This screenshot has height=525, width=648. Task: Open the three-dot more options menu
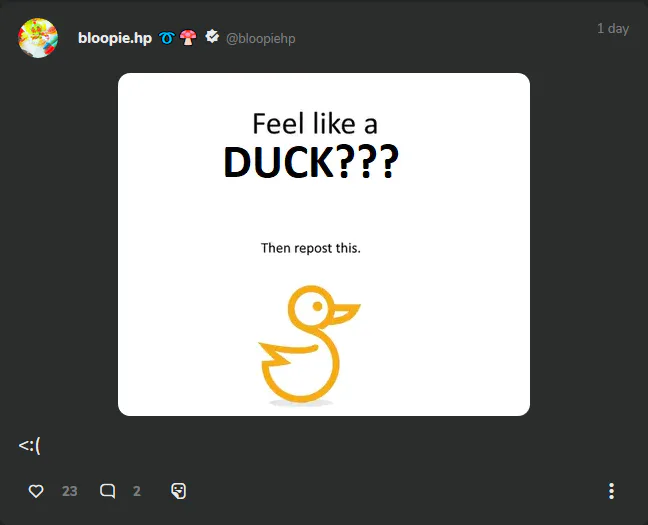[611, 491]
